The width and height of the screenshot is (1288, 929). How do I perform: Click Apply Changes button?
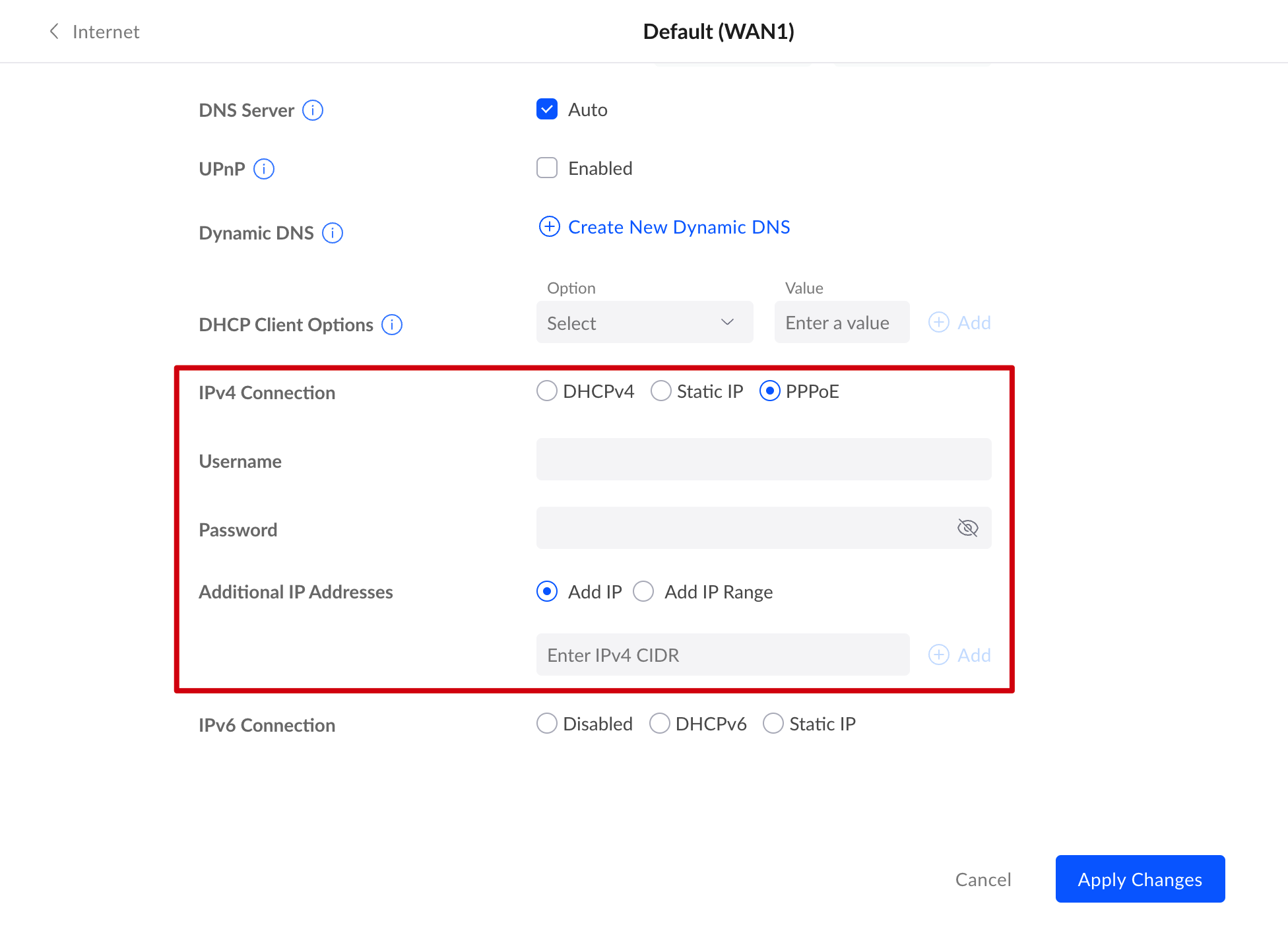[1140, 879]
